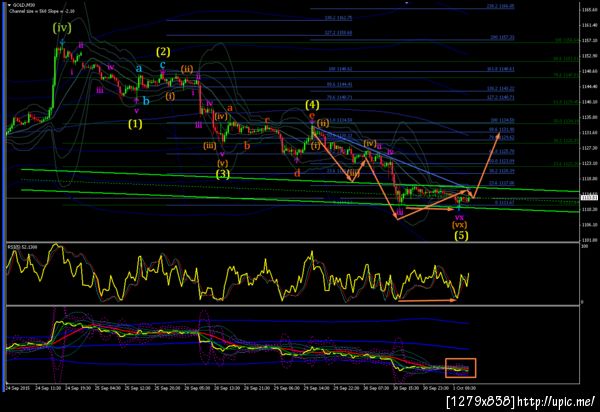
Task: Select the yellow (3) wave label
Action: pos(223,174)
